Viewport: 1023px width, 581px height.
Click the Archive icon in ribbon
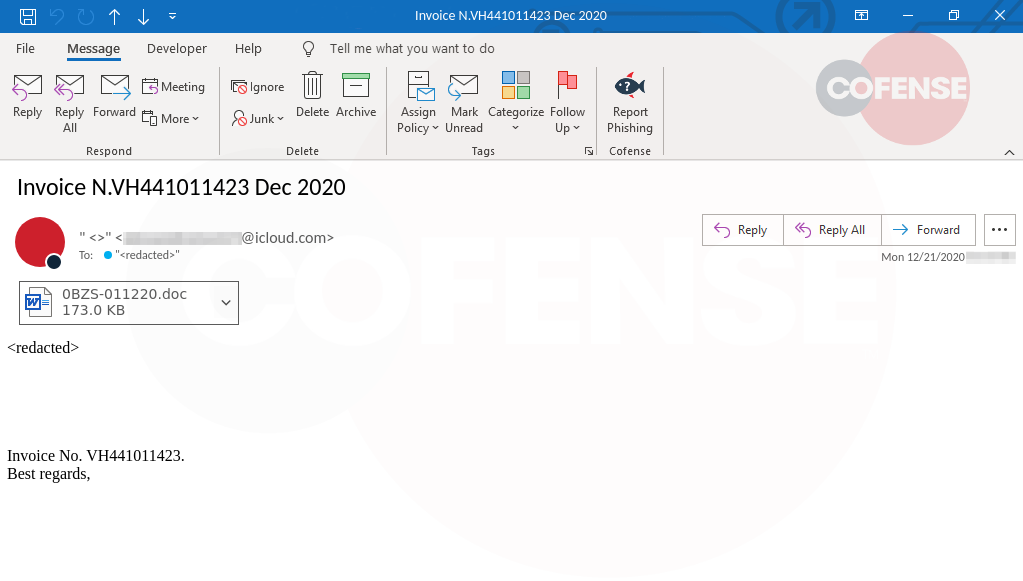point(355,87)
